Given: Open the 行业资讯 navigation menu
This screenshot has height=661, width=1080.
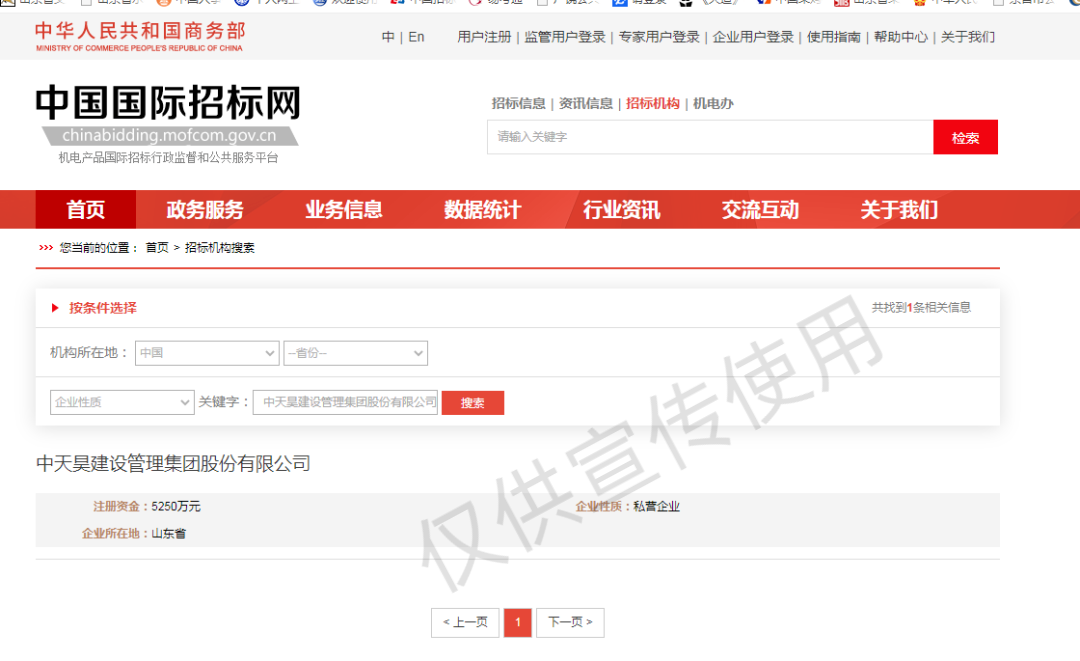Looking at the screenshot, I should coord(621,209).
